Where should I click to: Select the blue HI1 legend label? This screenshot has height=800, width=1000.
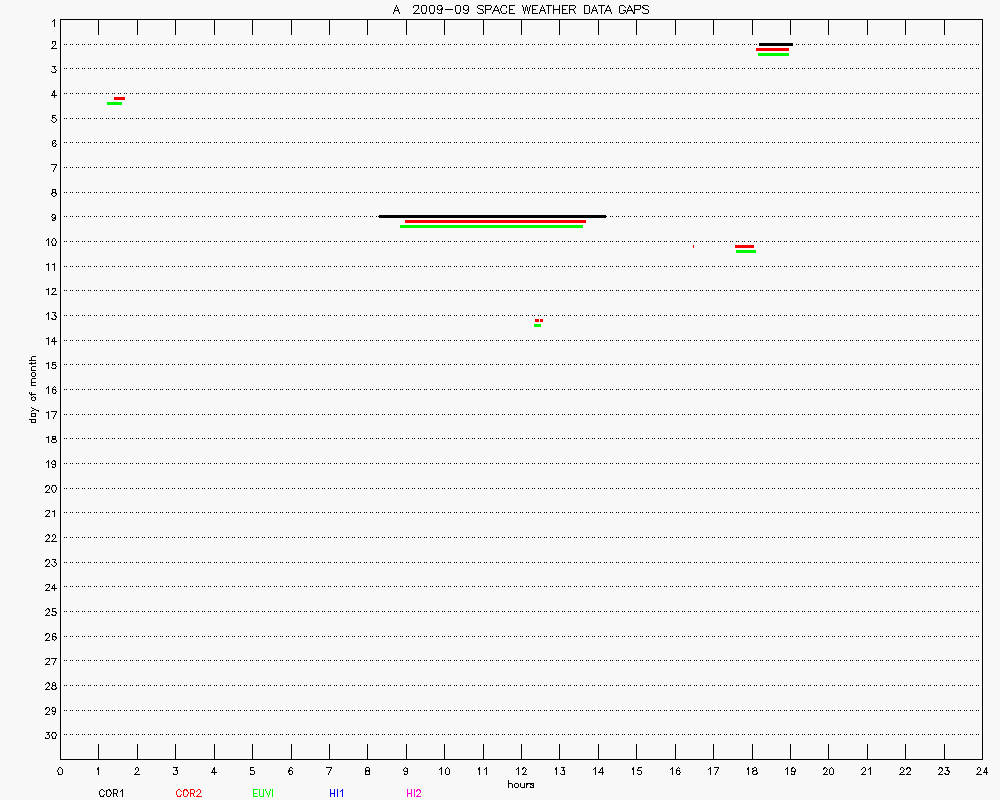(337, 793)
